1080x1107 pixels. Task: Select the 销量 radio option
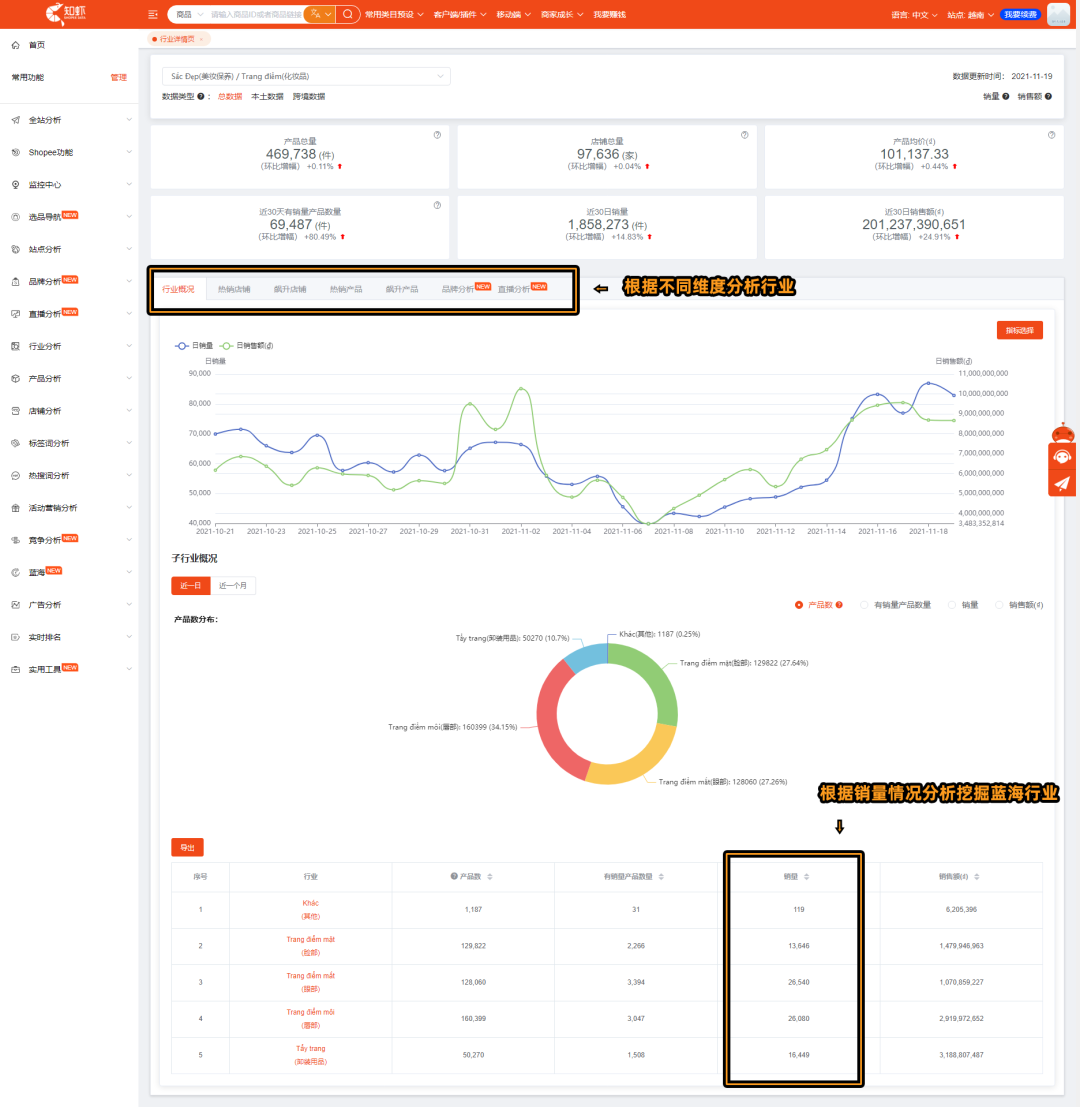pos(952,605)
